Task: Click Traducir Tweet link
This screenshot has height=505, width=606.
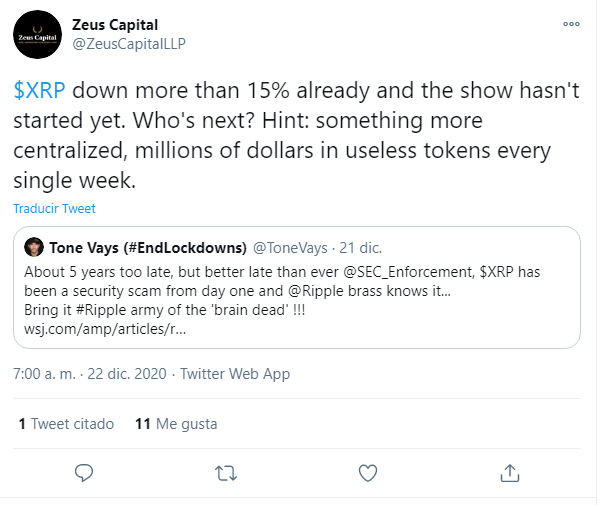Action: click(54, 208)
